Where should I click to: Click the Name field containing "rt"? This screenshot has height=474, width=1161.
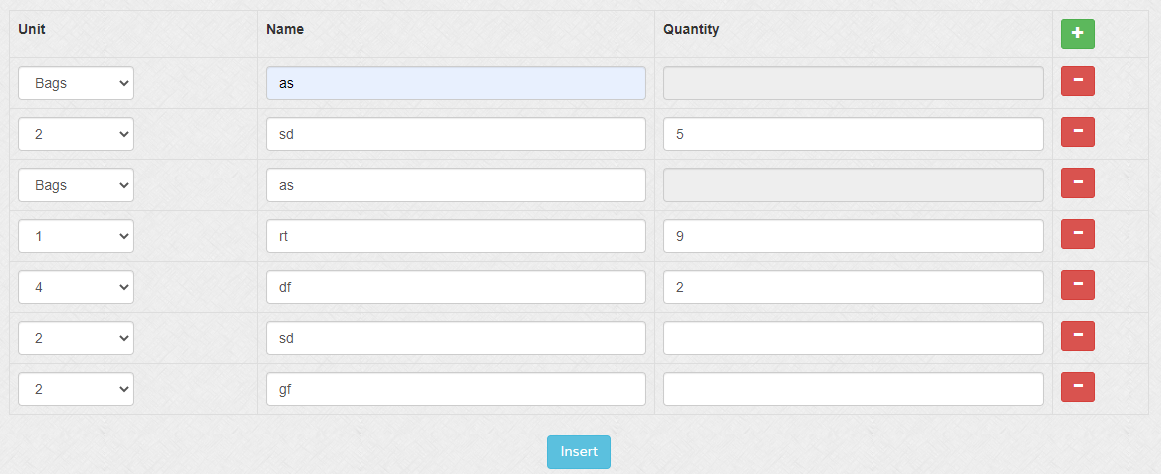point(455,236)
